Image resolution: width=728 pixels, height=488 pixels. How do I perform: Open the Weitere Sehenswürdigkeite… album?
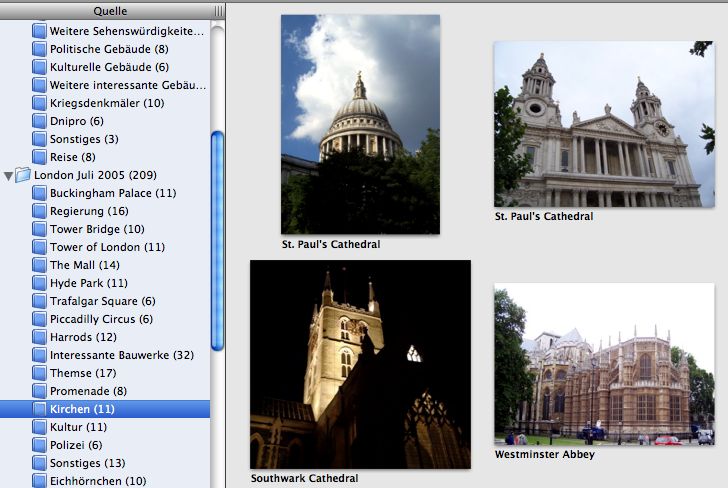coord(105,31)
